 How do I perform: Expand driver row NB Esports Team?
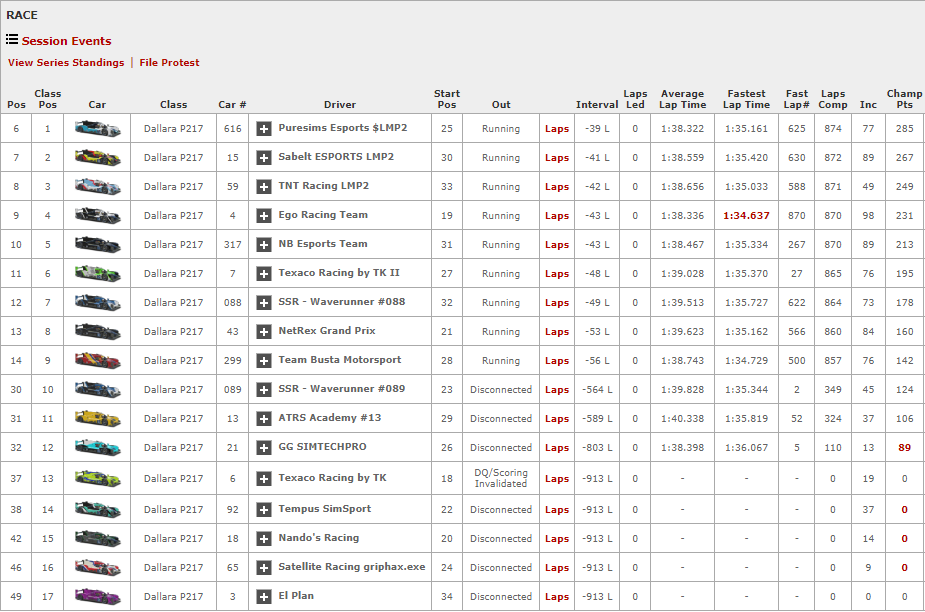pyautogui.click(x=264, y=244)
